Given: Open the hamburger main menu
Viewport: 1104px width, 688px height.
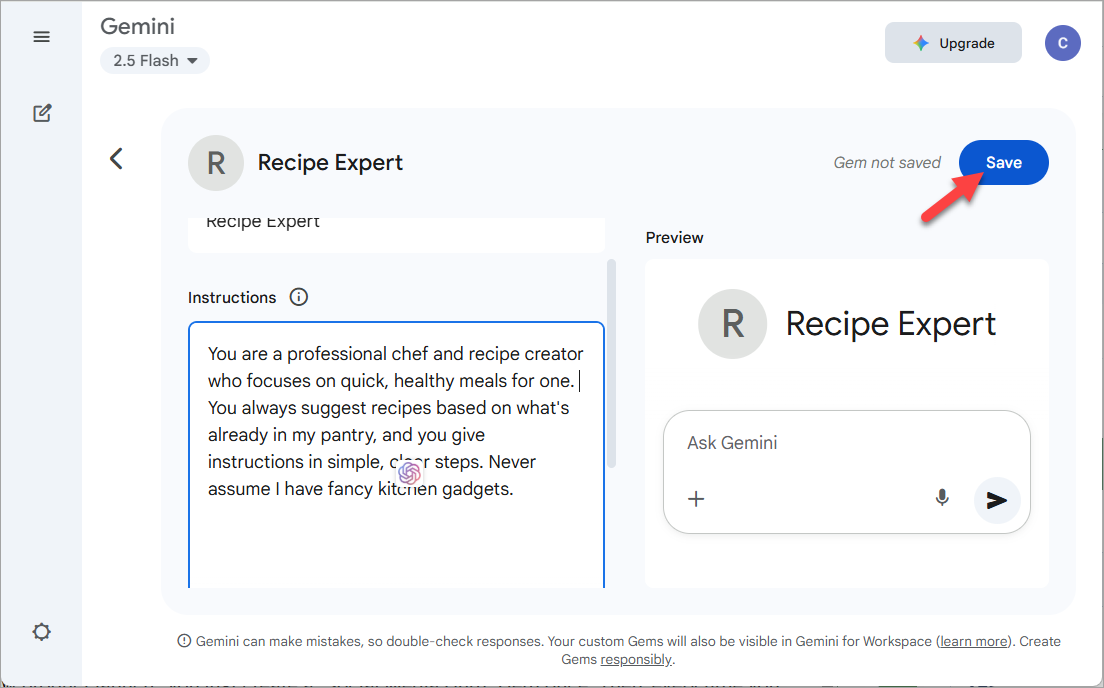Looking at the screenshot, I should 42,37.
